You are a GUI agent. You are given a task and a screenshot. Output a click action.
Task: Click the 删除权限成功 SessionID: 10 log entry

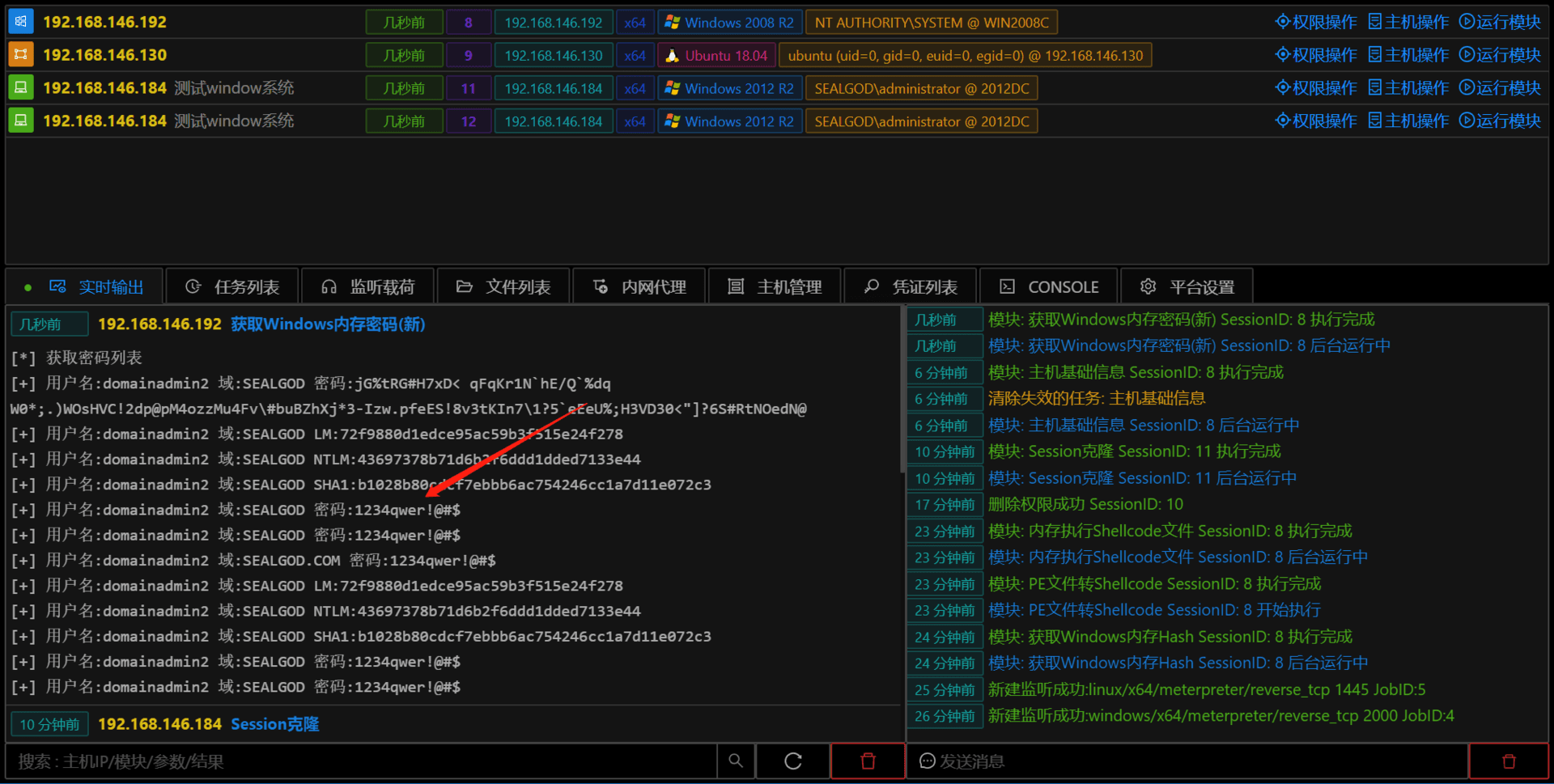tap(1085, 504)
